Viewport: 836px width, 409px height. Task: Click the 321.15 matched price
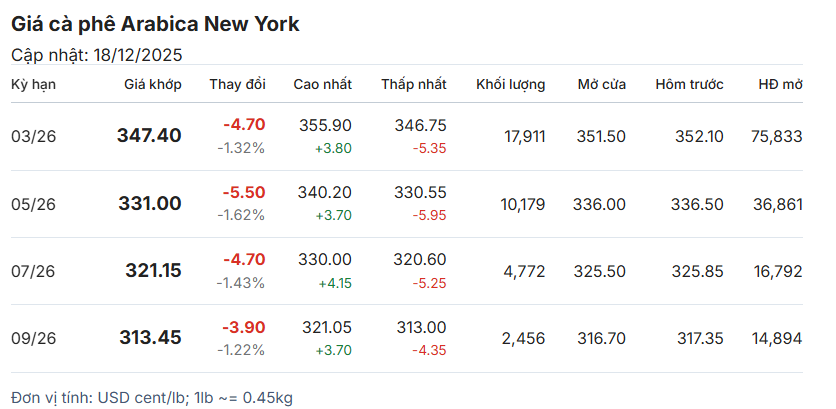click(153, 270)
